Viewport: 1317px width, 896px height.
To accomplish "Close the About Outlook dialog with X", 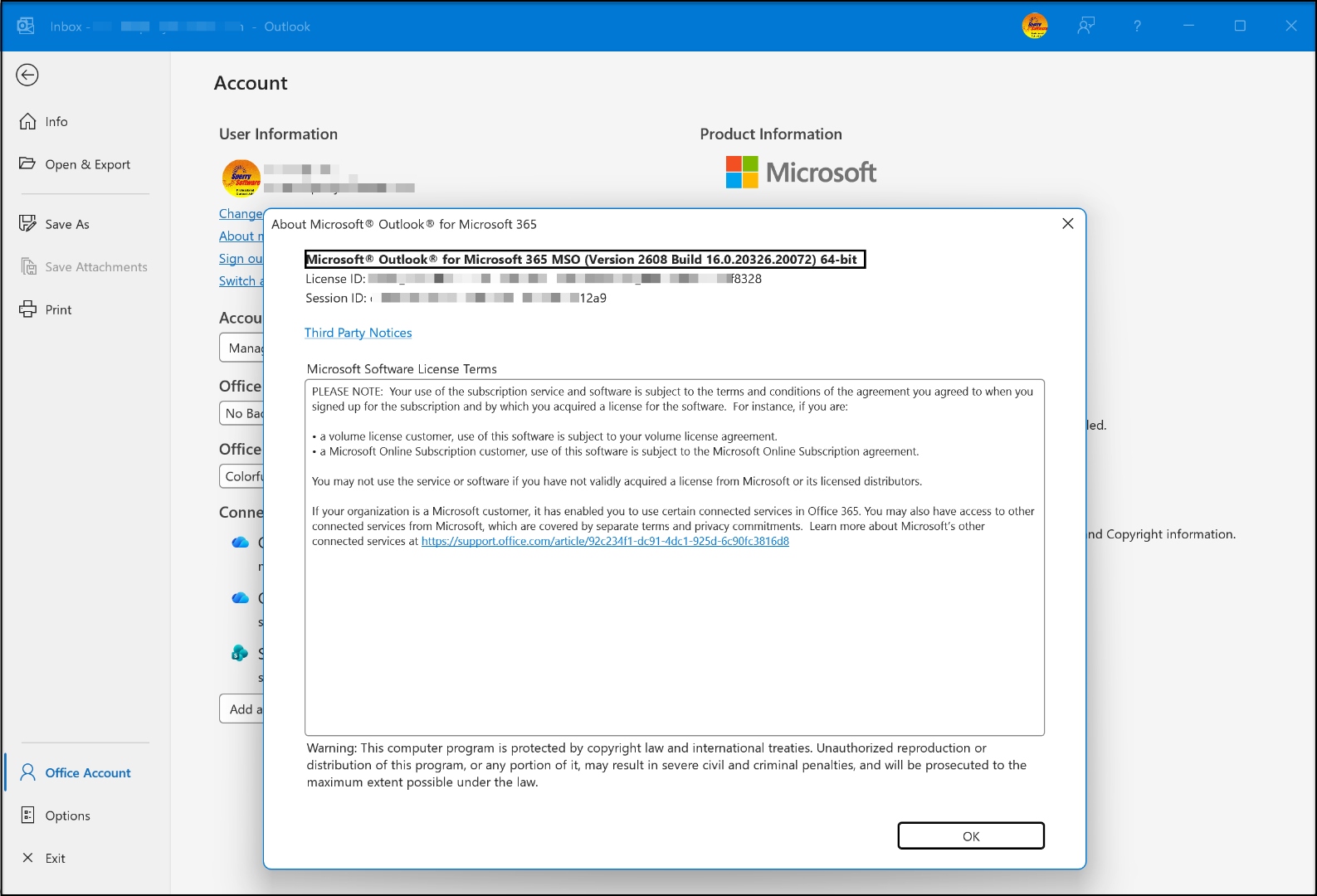I will click(x=1068, y=224).
